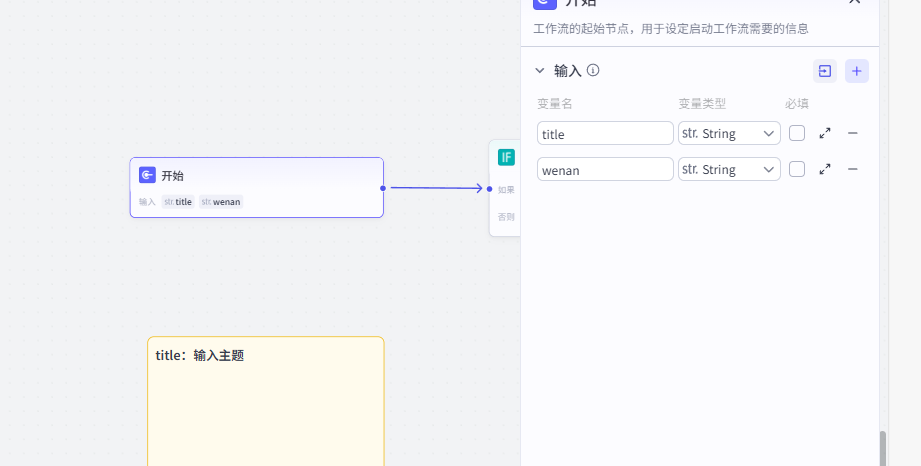The width and height of the screenshot is (921, 466).
Task: Click the info icon next to 输入
Action: pyautogui.click(x=593, y=71)
